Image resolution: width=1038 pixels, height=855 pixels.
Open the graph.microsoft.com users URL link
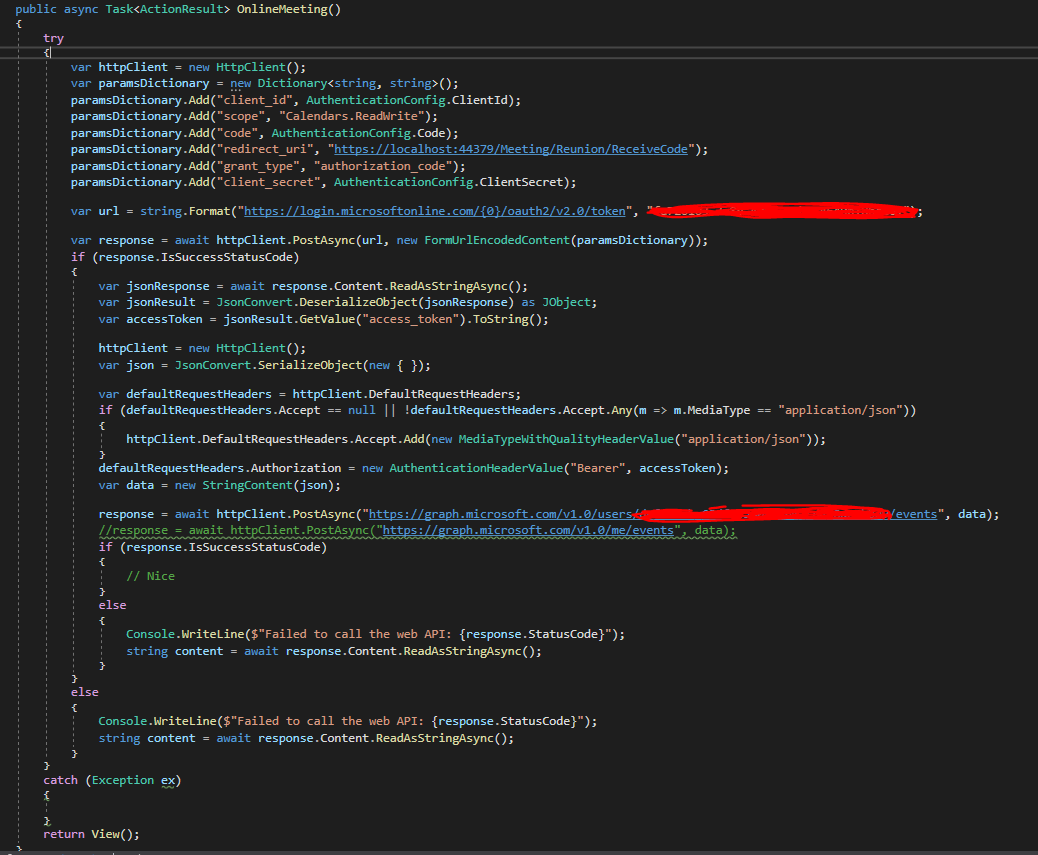point(653,514)
